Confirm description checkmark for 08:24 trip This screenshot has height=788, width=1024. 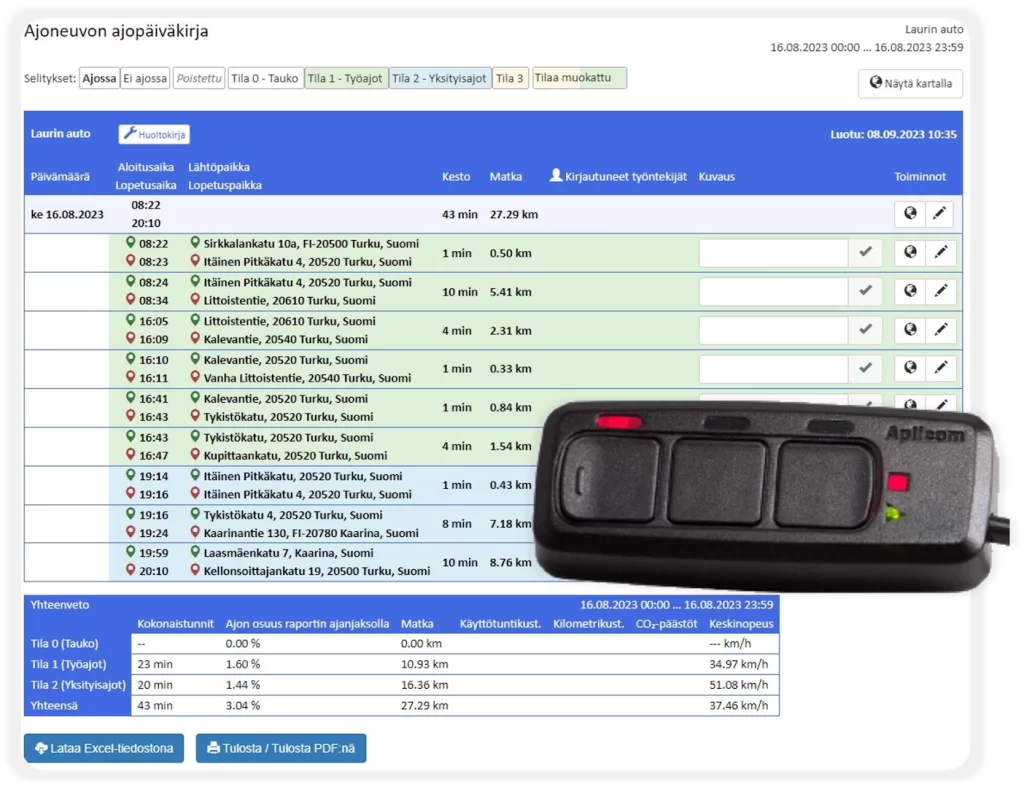(866, 291)
